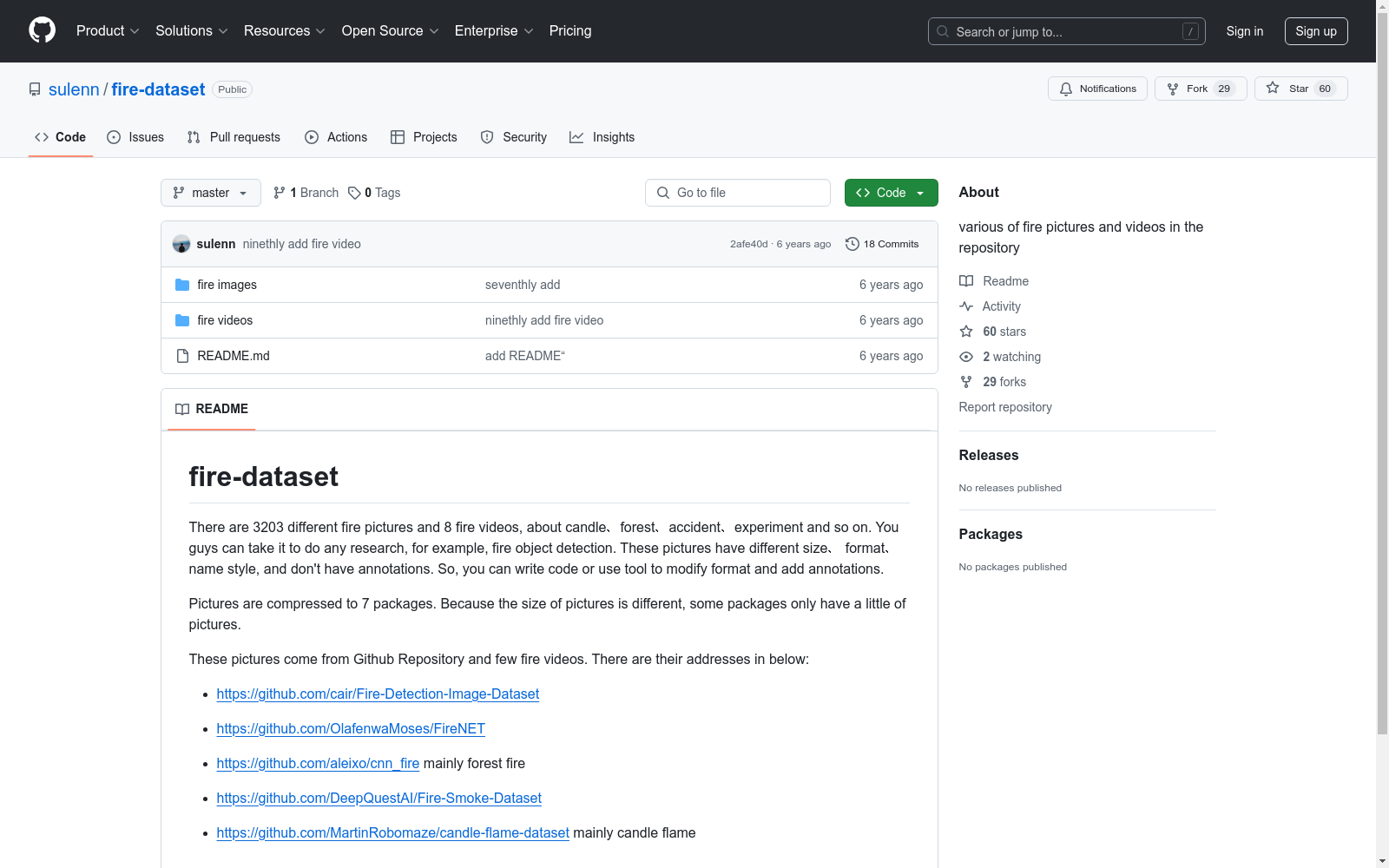Click the README.md file icon
The height and width of the screenshot is (868, 1389).
(x=182, y=356)
